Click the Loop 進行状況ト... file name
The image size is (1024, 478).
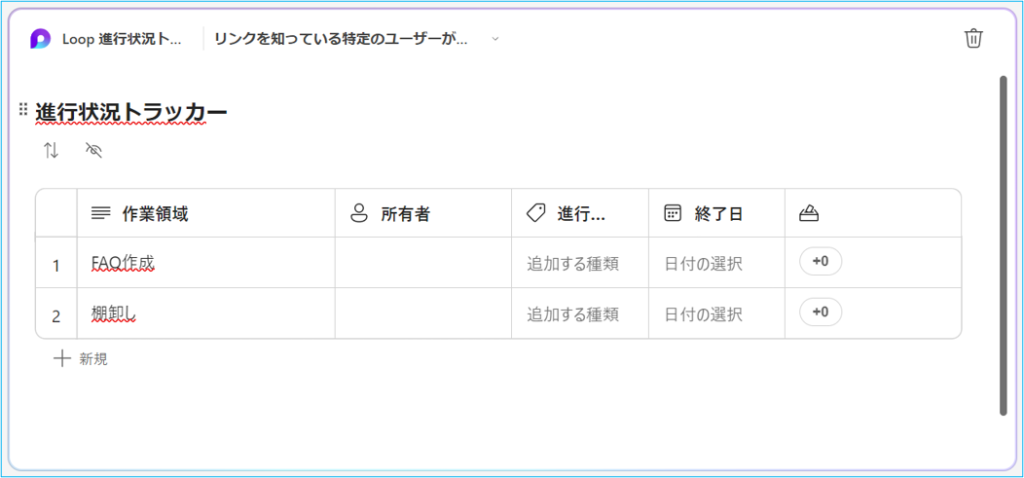[x=122, y=39]
